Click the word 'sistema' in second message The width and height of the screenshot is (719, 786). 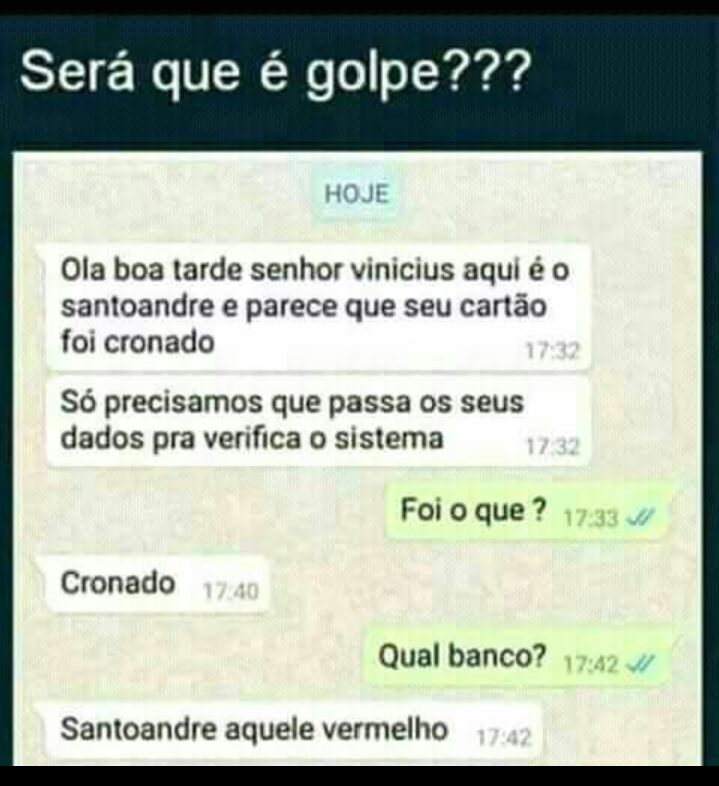pyautogui.click(x=389, y=439)
